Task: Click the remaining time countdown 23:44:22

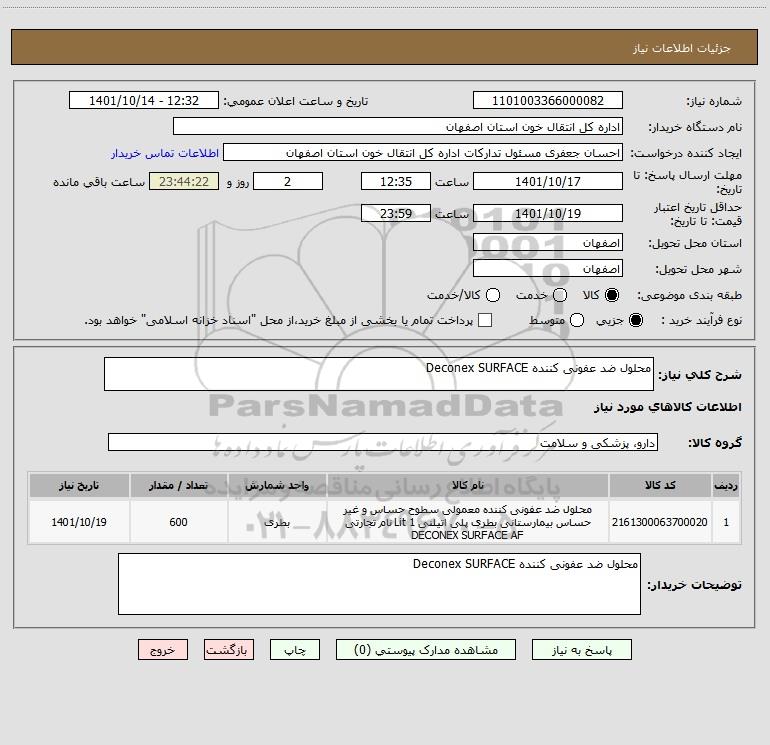Action: pyautogui.click(x=184, y=181)
